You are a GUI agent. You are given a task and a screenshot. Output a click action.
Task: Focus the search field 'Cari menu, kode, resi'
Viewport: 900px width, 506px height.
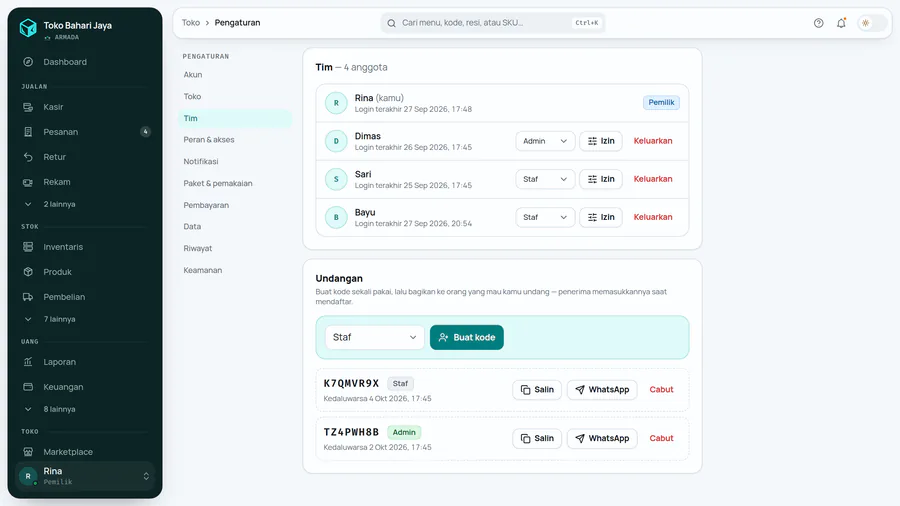point(492,23)
